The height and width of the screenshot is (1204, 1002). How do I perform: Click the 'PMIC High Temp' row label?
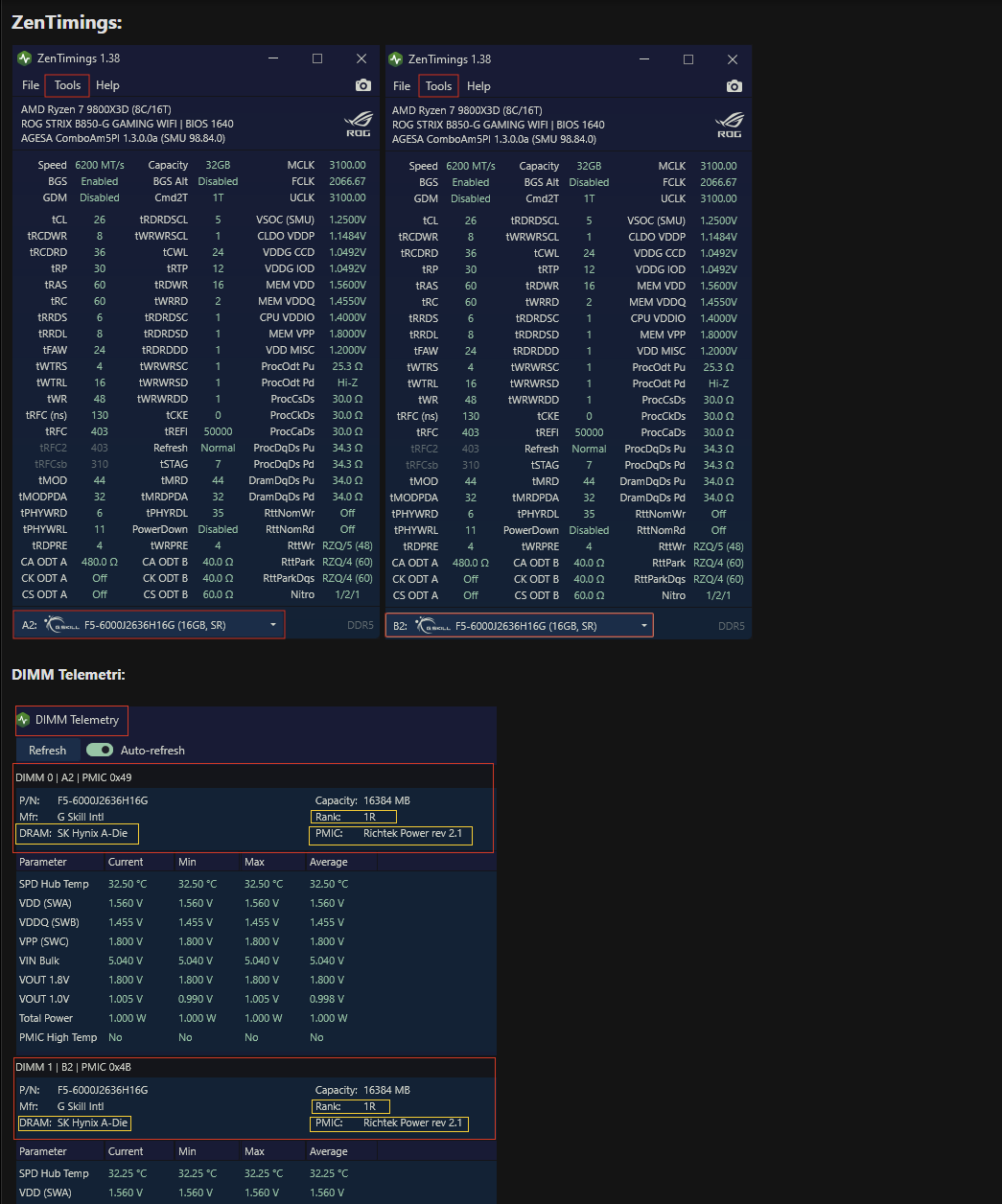pos(58,1037)
